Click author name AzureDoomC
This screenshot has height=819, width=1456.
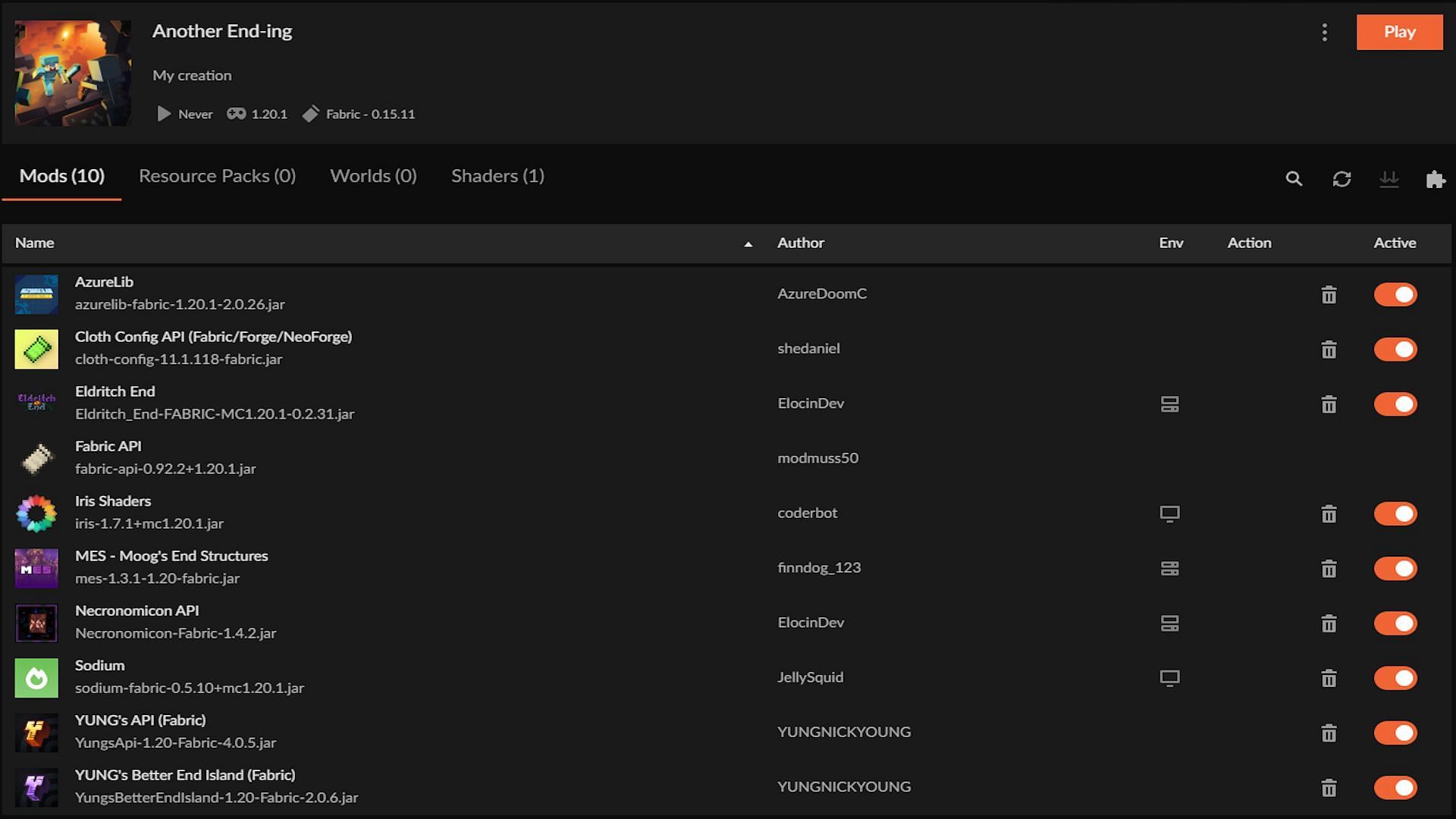pos(821,293)
